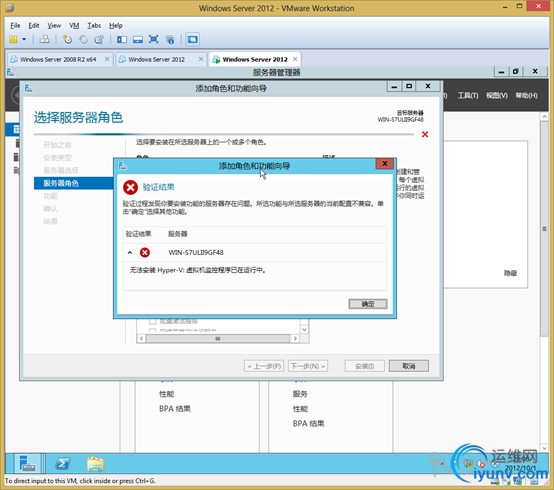Minimize the 添加角色和功能向导 wizard window

[x=394, y=86]
